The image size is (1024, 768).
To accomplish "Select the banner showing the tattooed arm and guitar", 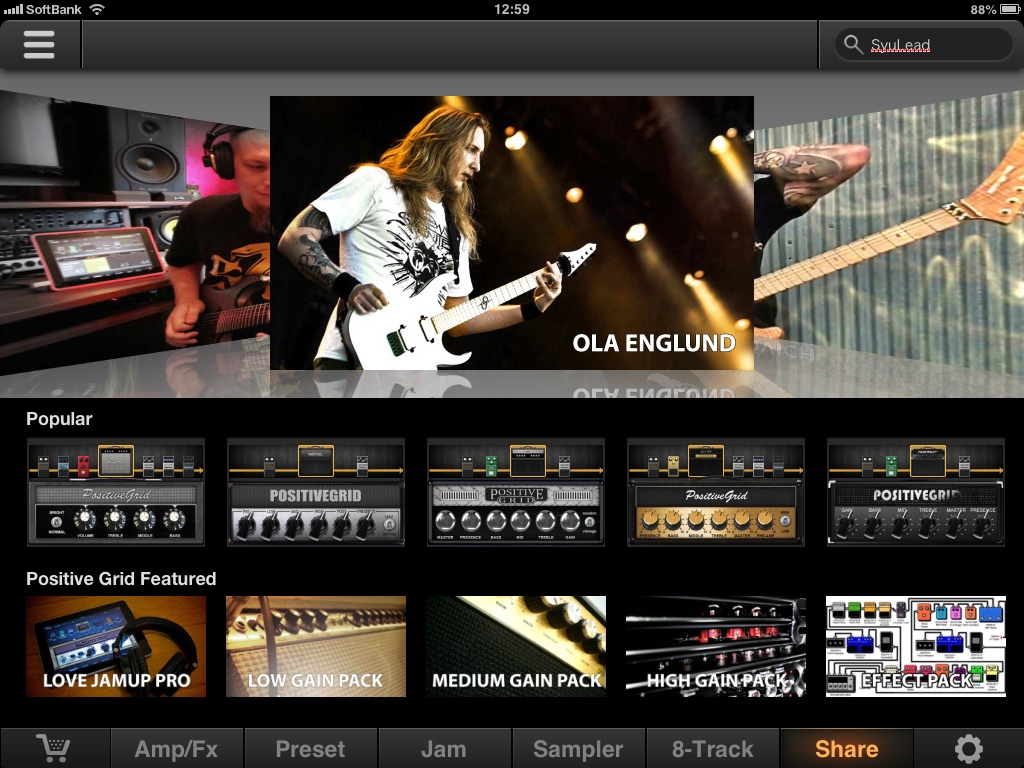I will pyautogui.click(x=889, y=233).
